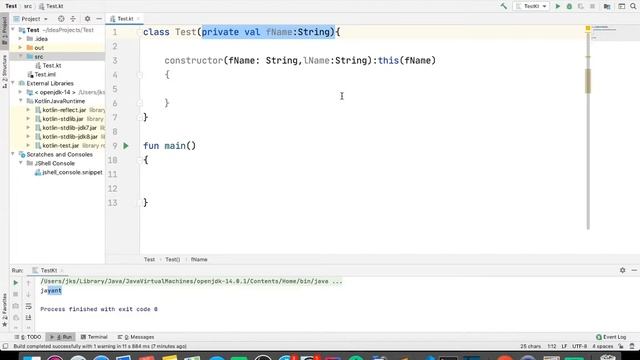Click the fName breadcrumb below the editor
The width and height of the screenshot is (640, 360).
[x=199, y=260]
